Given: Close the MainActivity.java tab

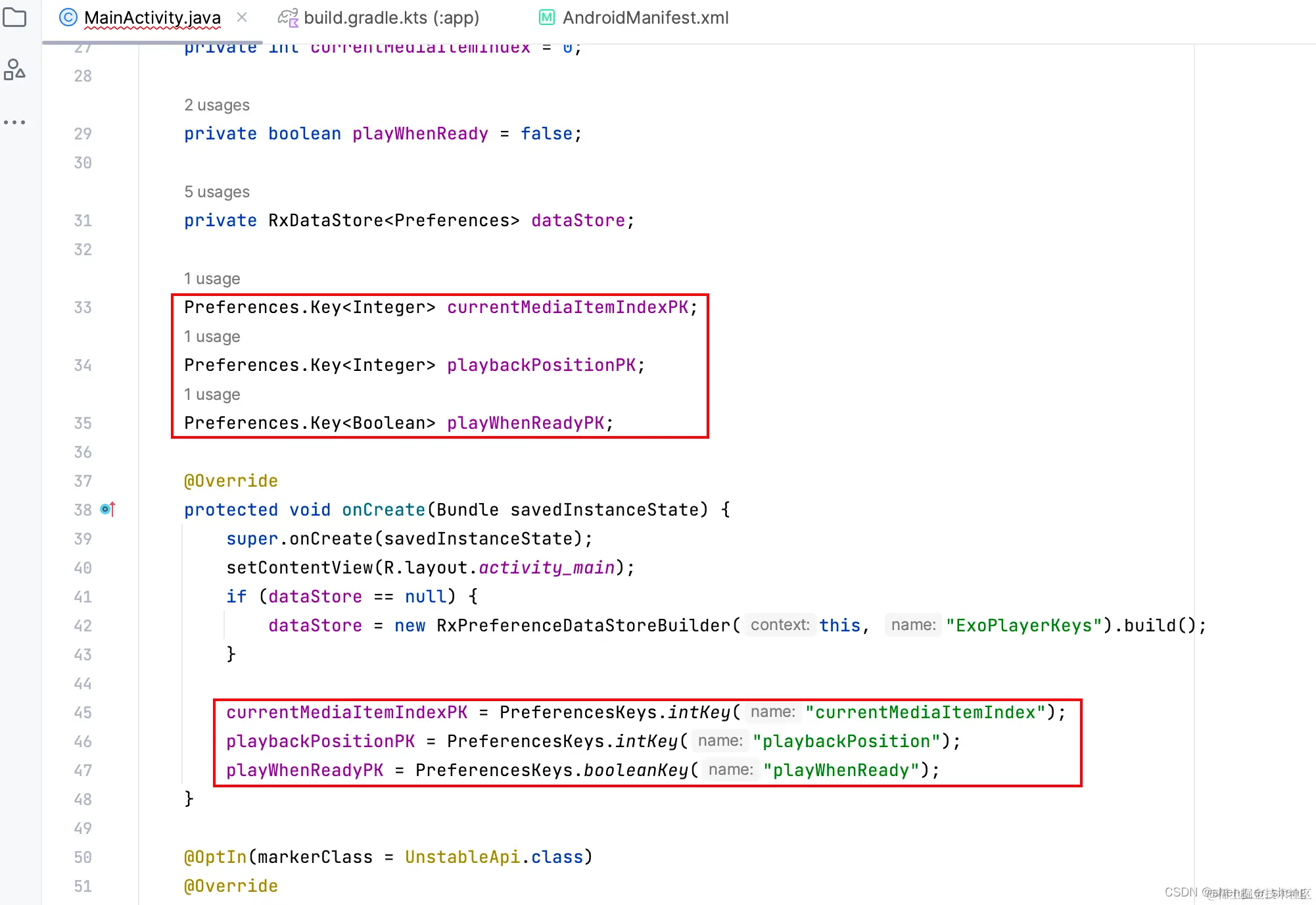Looking at the screenshot, I should tap(242, 18).
